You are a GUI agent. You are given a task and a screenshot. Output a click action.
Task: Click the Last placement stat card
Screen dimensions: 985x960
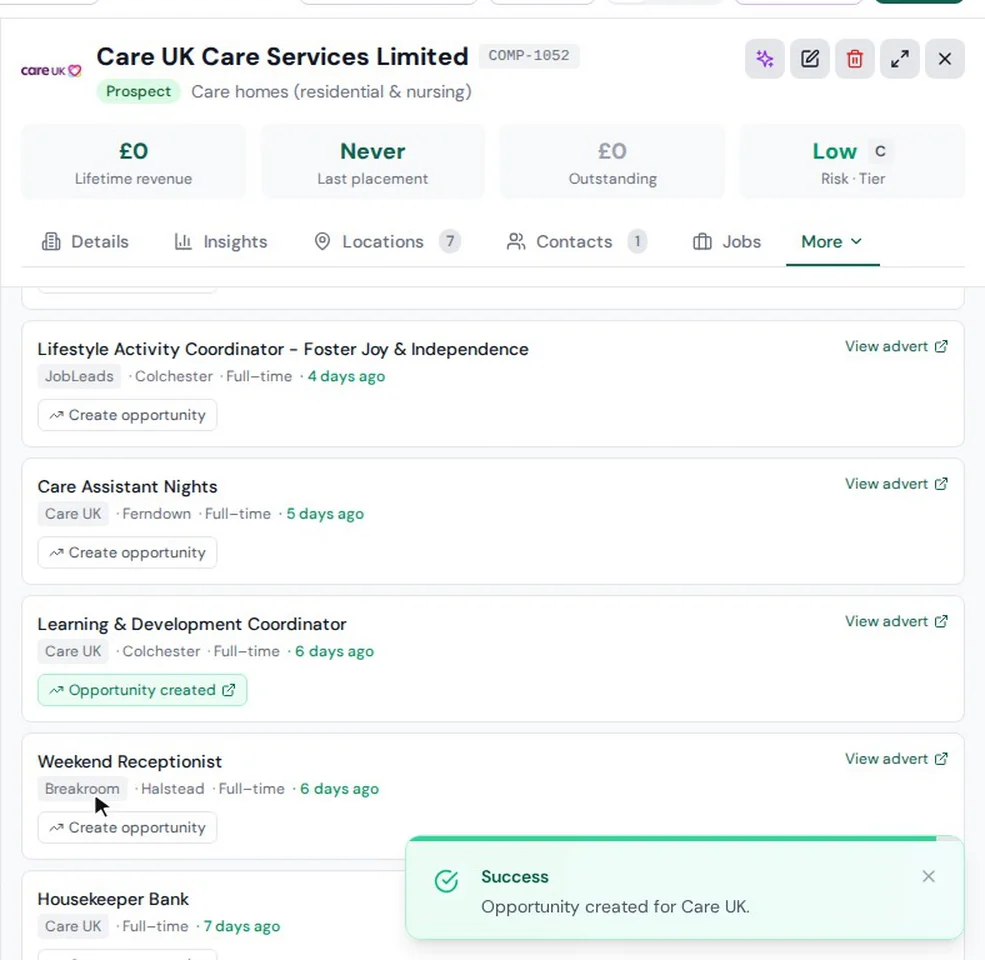[x=373, y=162]
